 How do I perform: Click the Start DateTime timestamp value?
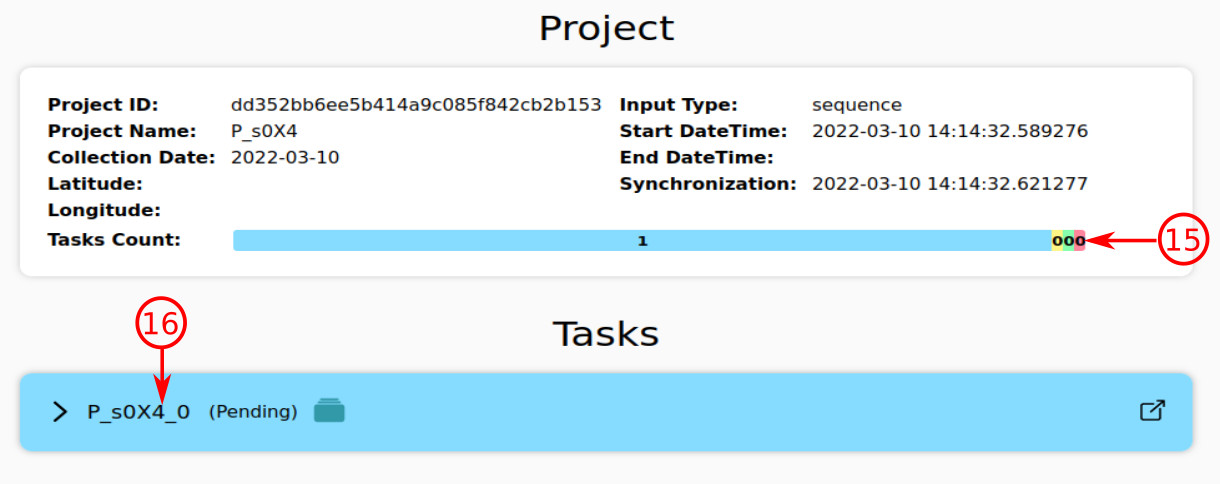(x=950, y=131)
